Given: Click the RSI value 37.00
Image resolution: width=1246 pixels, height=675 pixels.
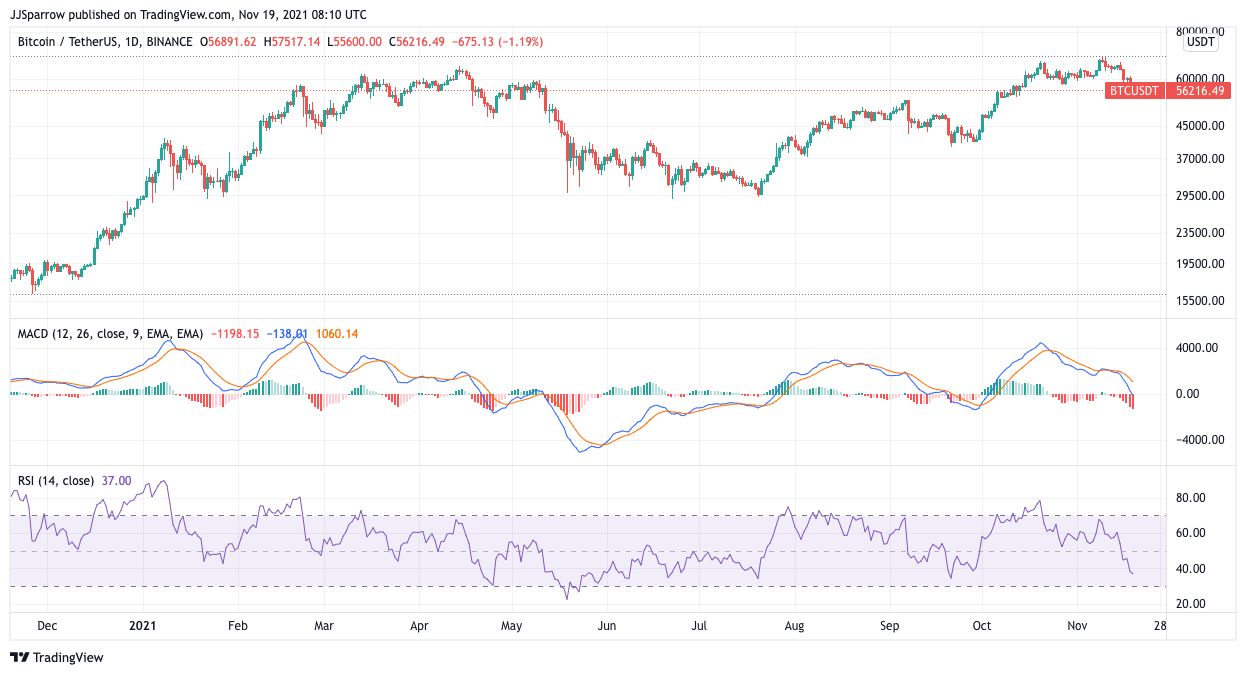Looking at the screenshot, I should tap(116, 481).
